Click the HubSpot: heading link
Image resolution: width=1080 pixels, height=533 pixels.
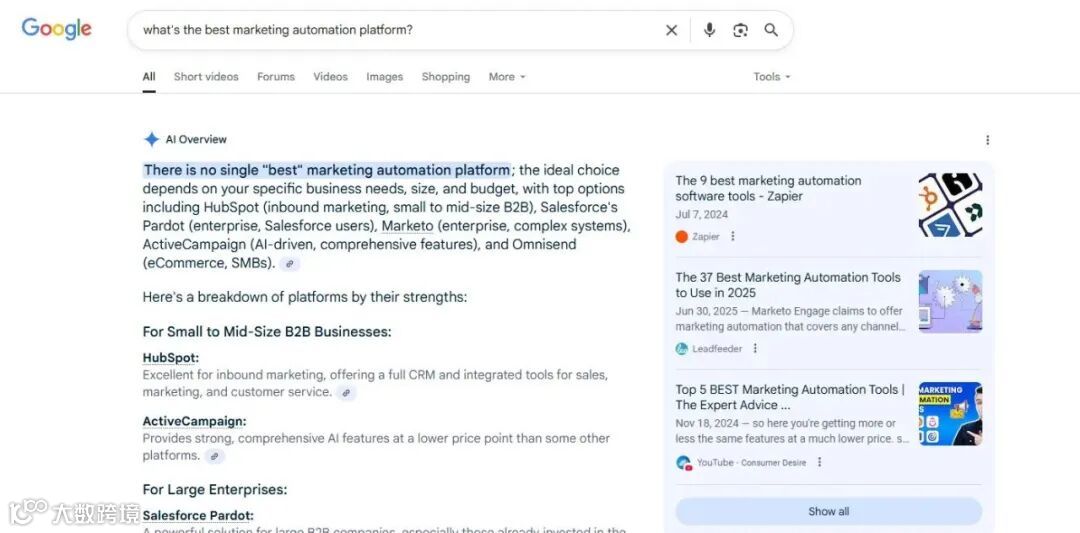point(170,358)
